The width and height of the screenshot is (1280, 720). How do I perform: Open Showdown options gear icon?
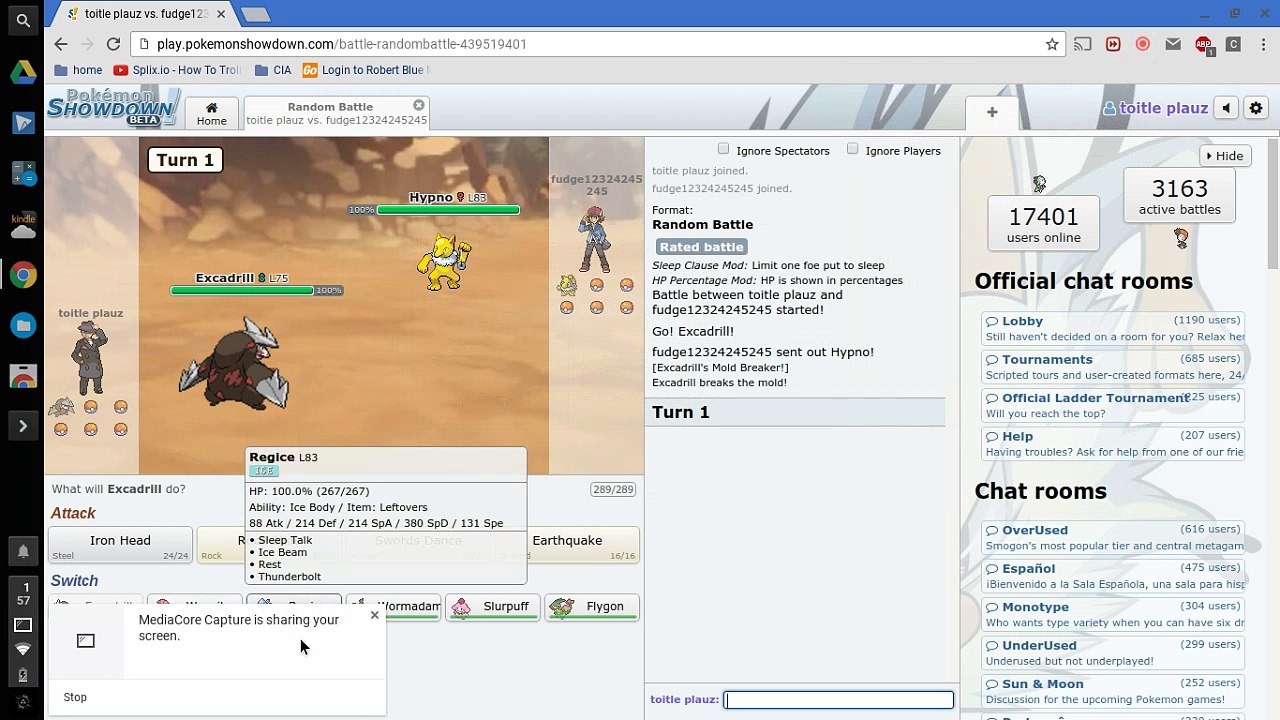(1256, 108)
